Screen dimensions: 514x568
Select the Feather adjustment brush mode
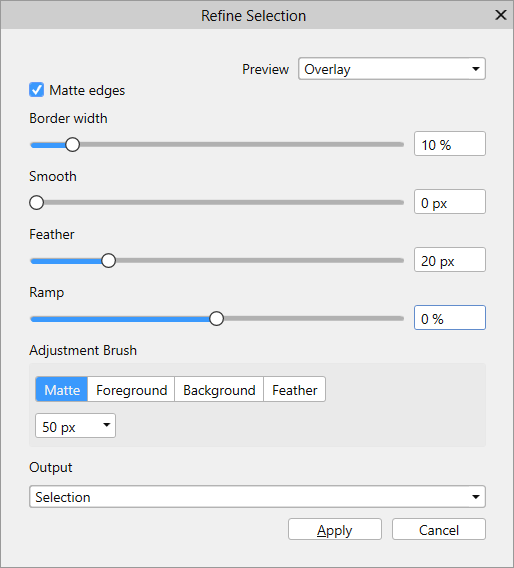point(294,389)
